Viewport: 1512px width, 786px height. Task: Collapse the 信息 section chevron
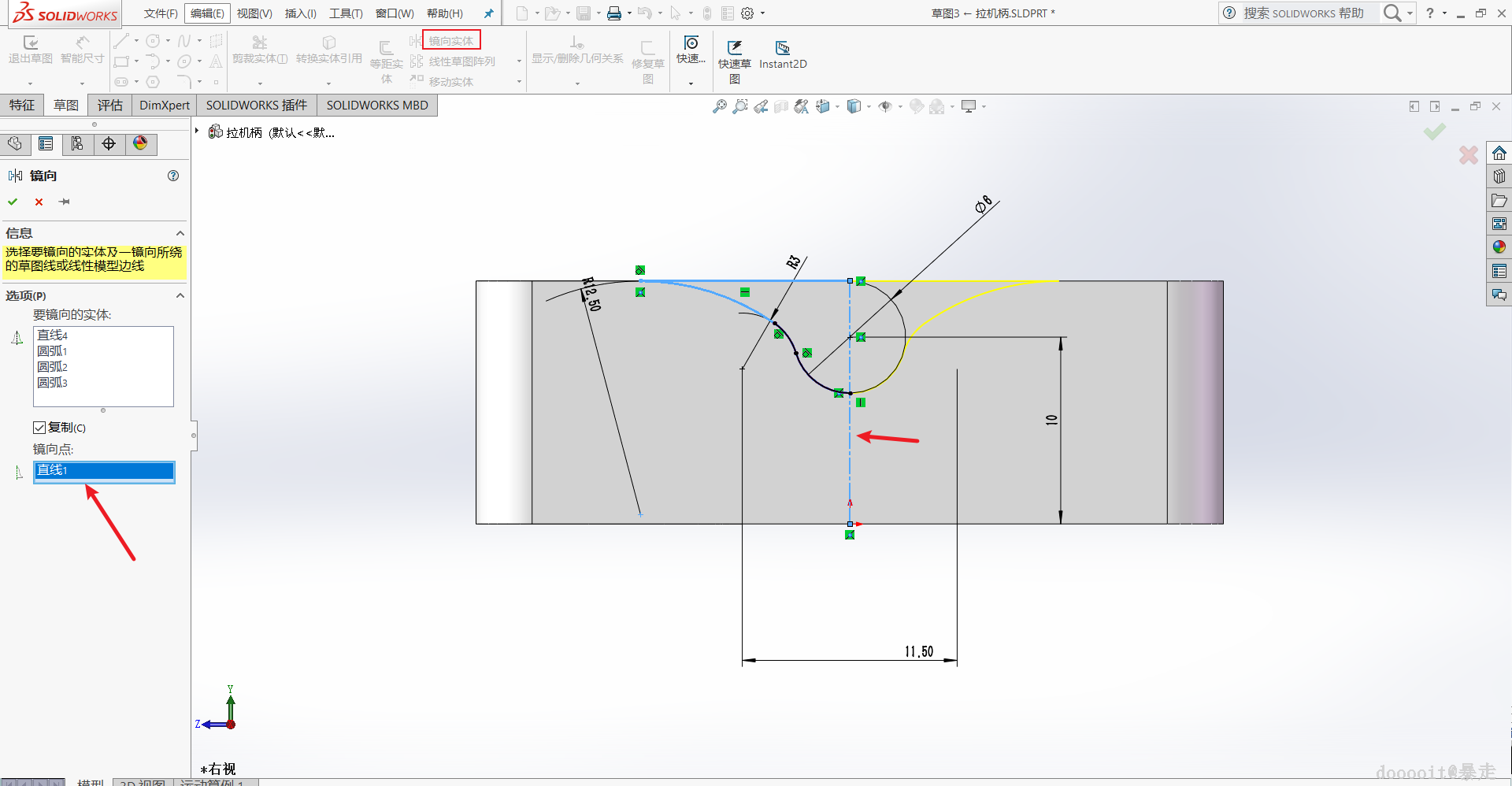tap(180, 233)
